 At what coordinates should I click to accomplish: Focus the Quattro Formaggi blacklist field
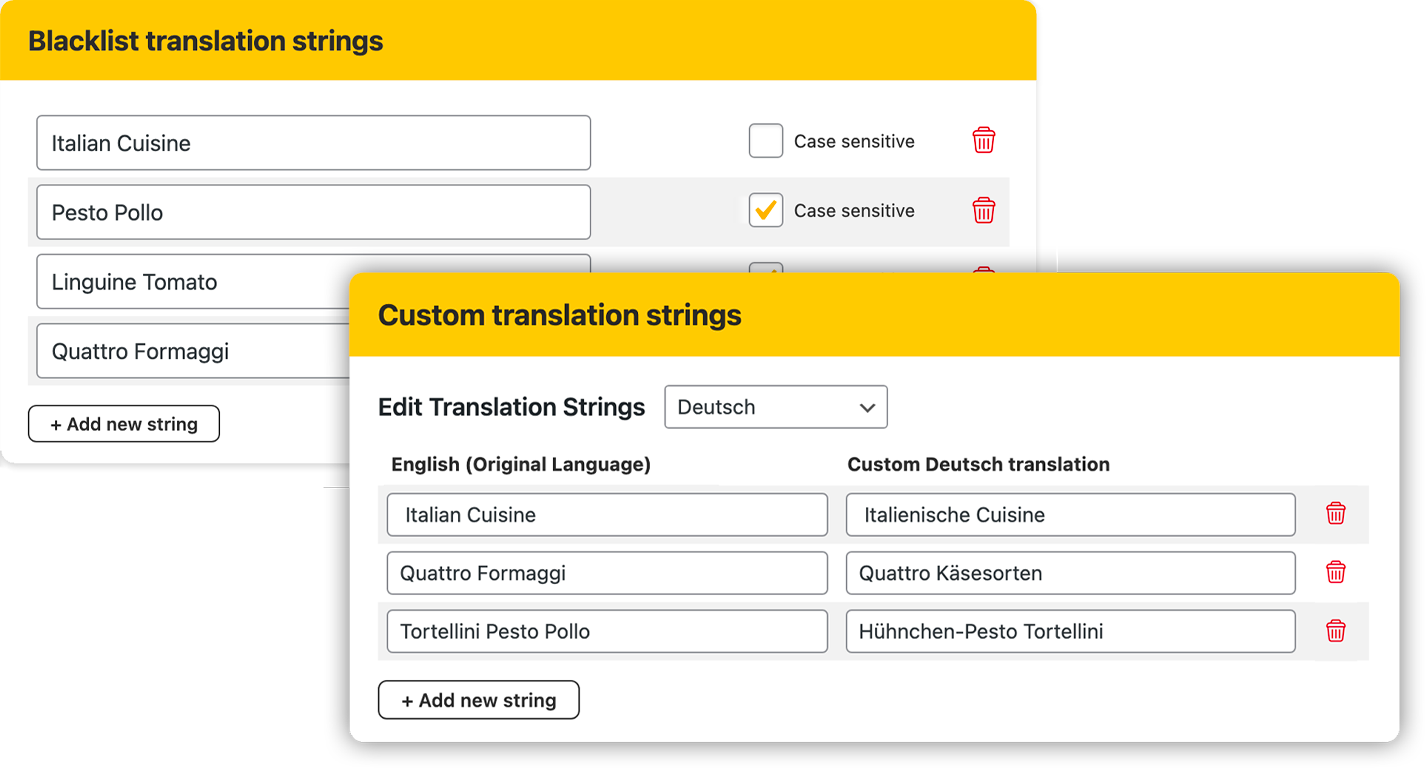click(x=190, y=351)
